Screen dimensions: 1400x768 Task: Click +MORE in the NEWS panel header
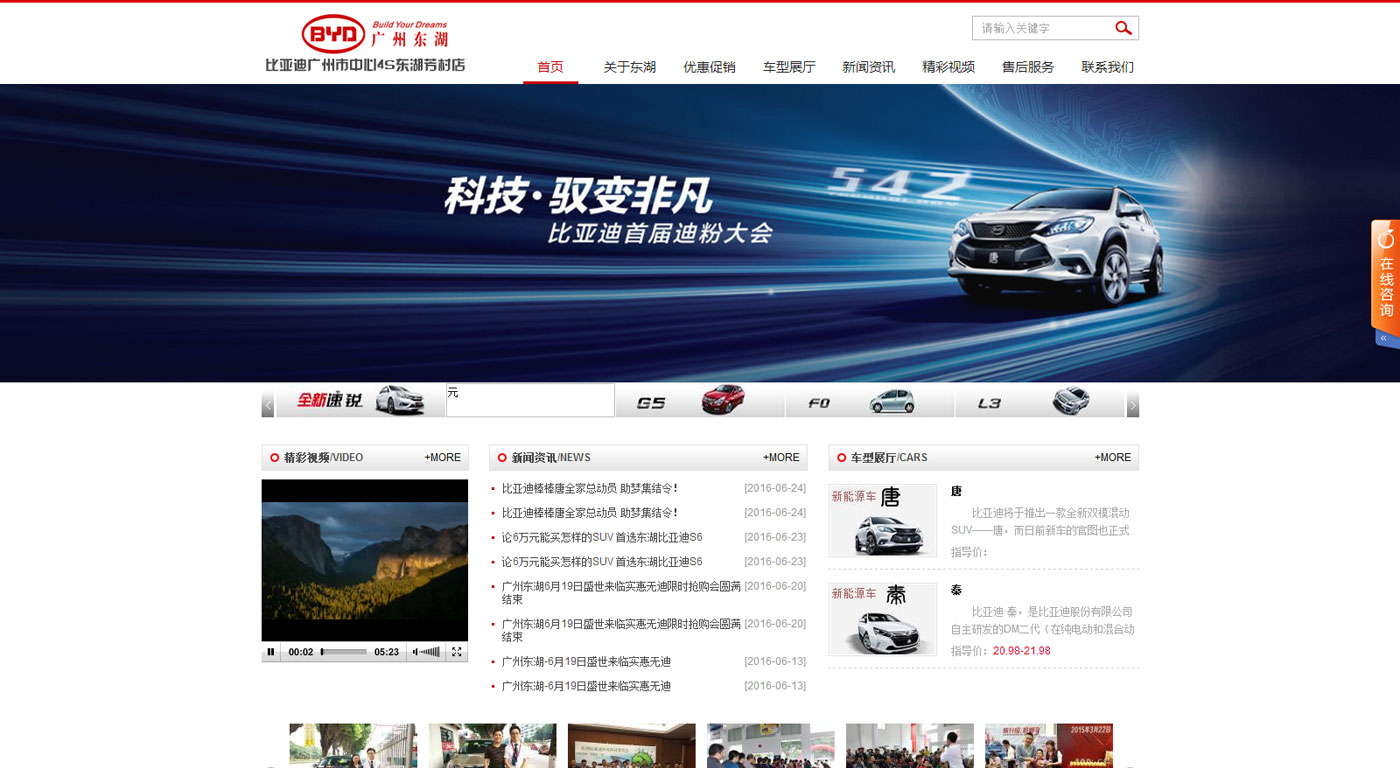(781, 457)
